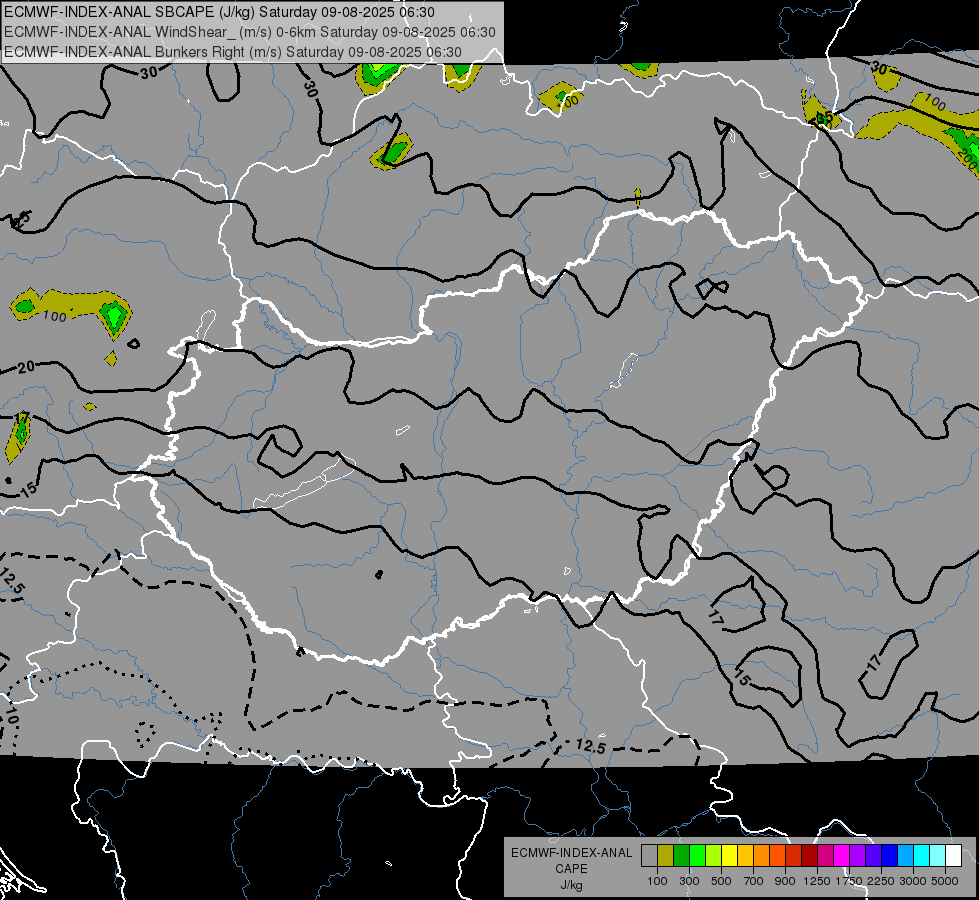The width and height of the screenshot is (979, 900).
Task: Select the '12.5' dashed contour label on the left edge
Action: [11, 581]
